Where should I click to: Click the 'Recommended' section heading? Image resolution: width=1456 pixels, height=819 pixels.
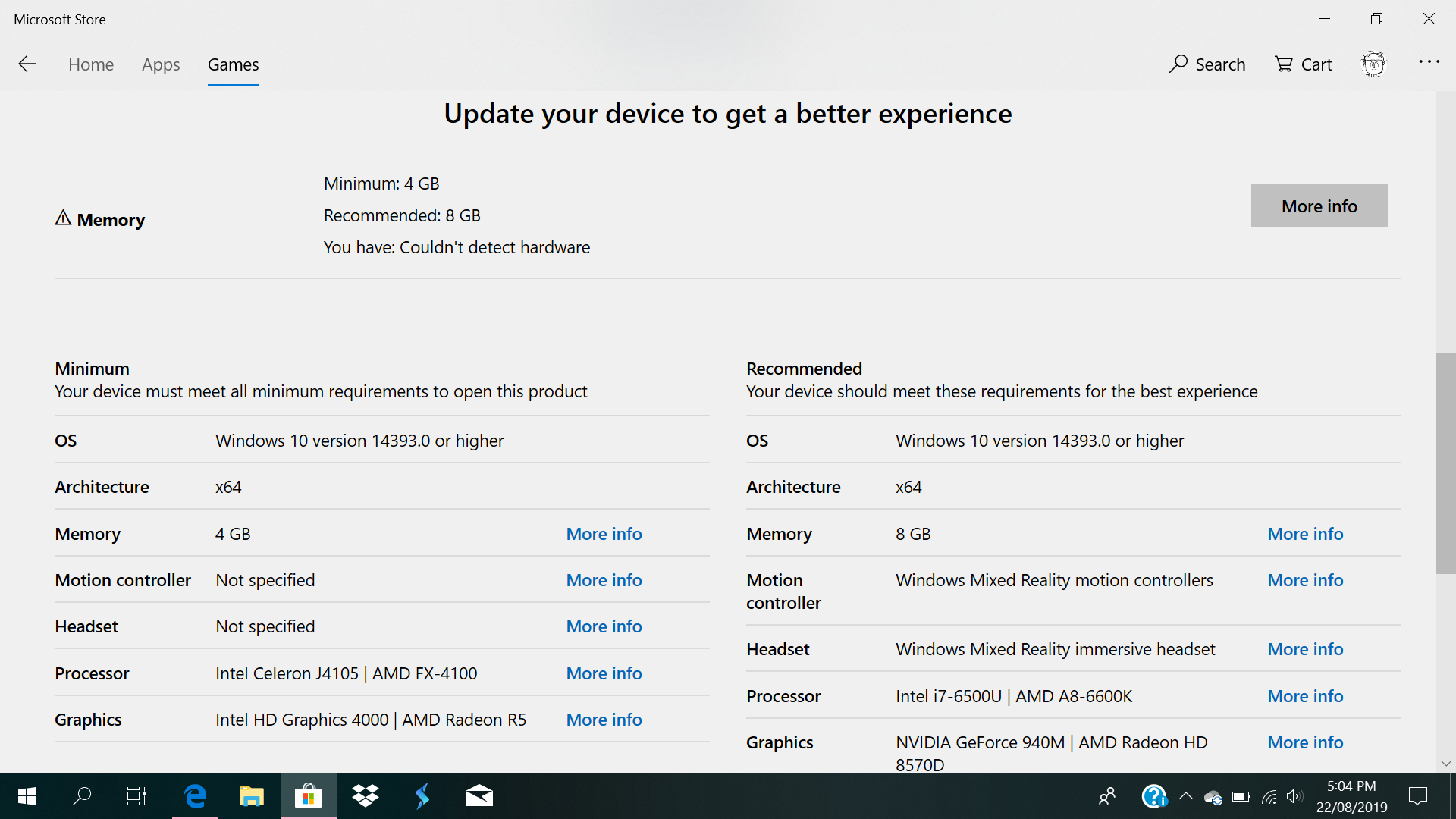tap(804, 369)
